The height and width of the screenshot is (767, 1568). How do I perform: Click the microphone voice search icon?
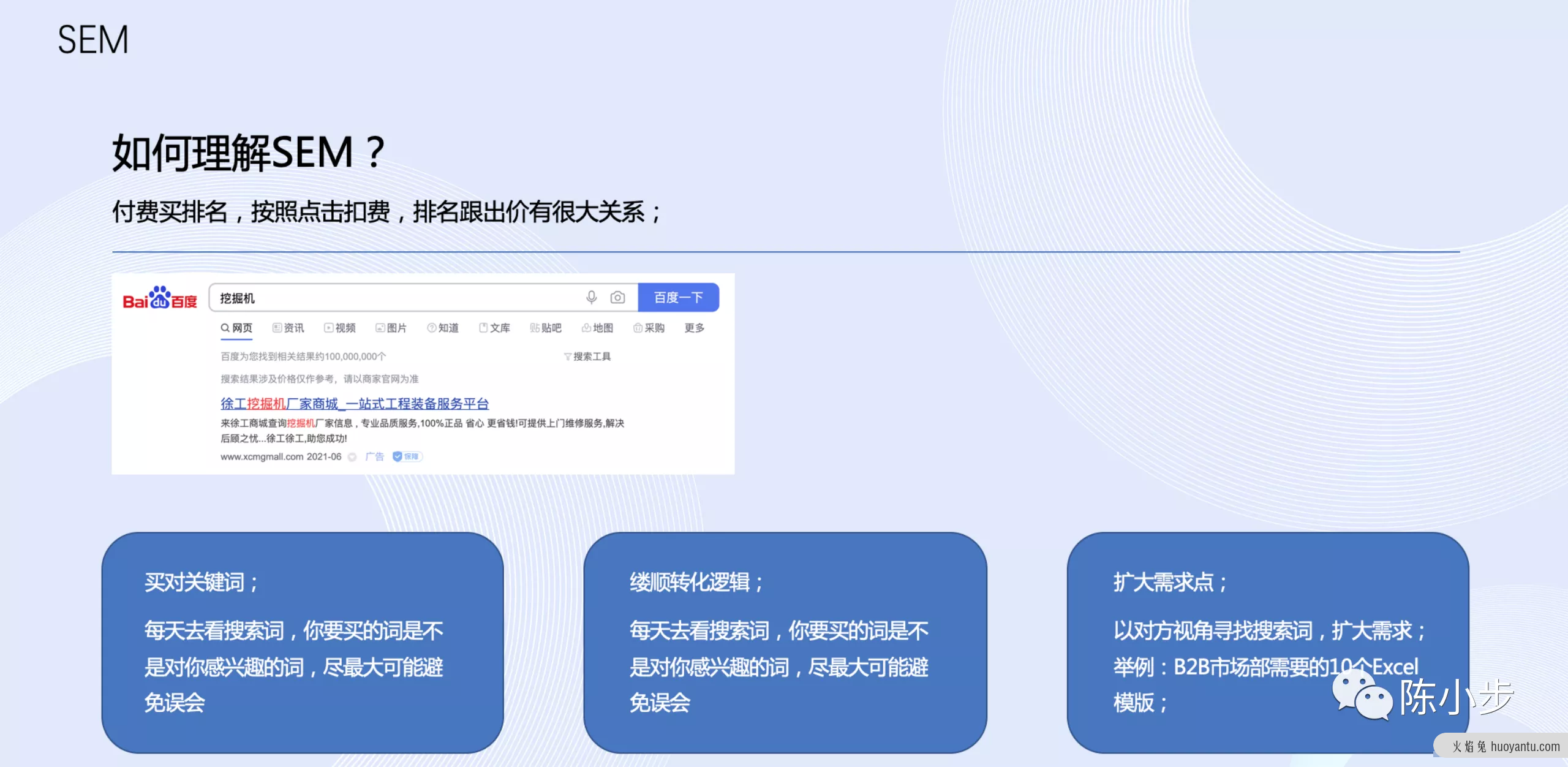[x=591, y=298]
